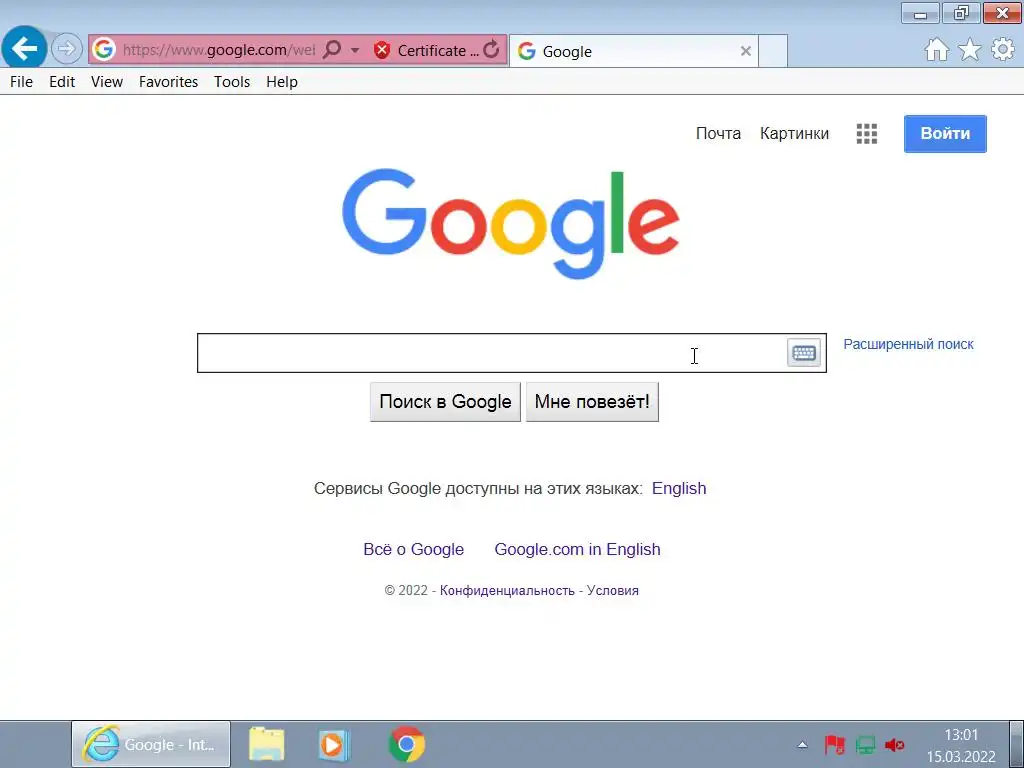Click the Action Center flag tray icon

[834, 744]
